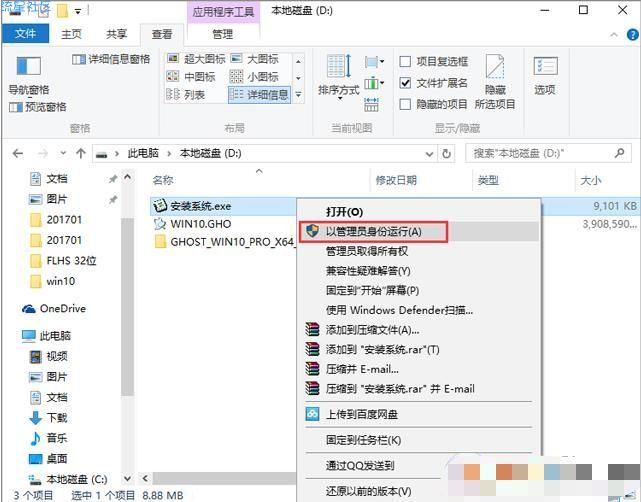Toggle the Preview pane (预览窗格)
Viewport: 641px width, 502px height.
pos(38,107)
